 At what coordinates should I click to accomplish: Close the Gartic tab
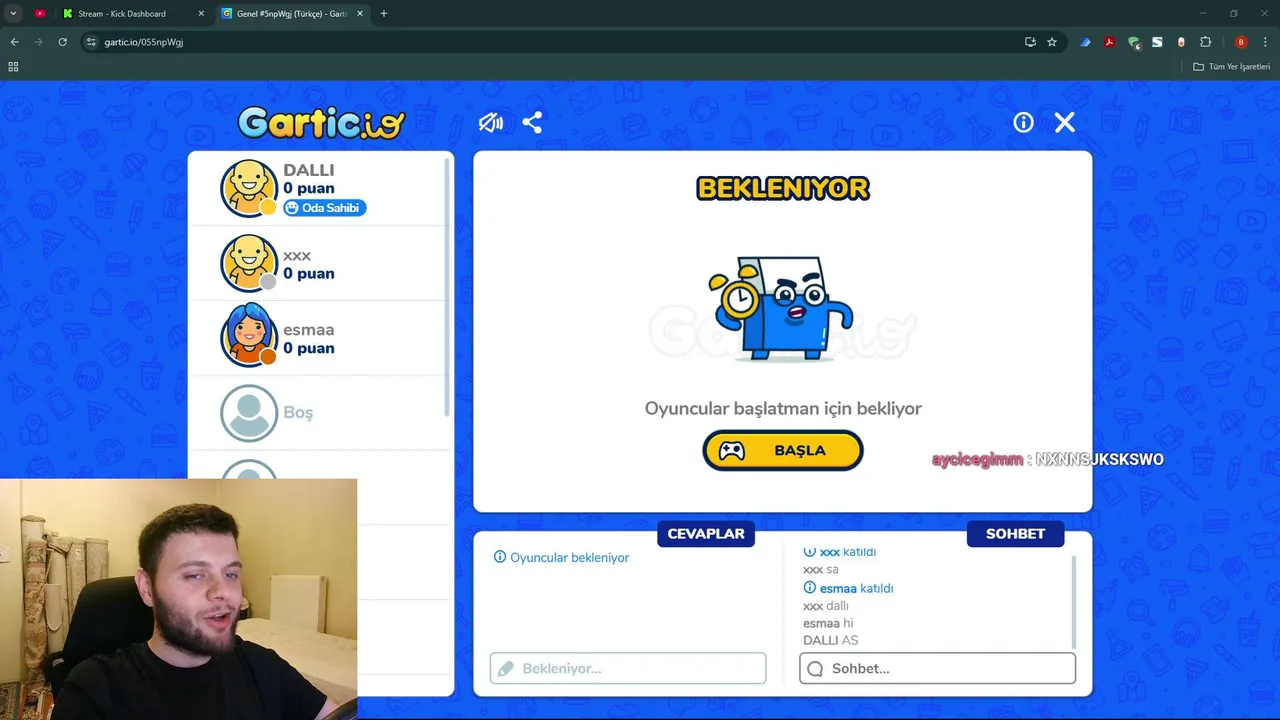pos(362,13)
